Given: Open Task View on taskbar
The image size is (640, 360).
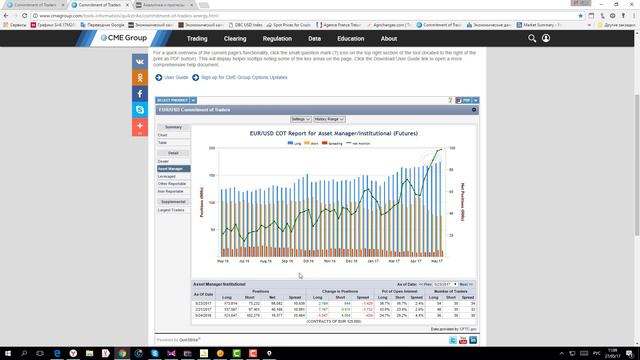Looking at the screenshot, I should coord(40,353).
